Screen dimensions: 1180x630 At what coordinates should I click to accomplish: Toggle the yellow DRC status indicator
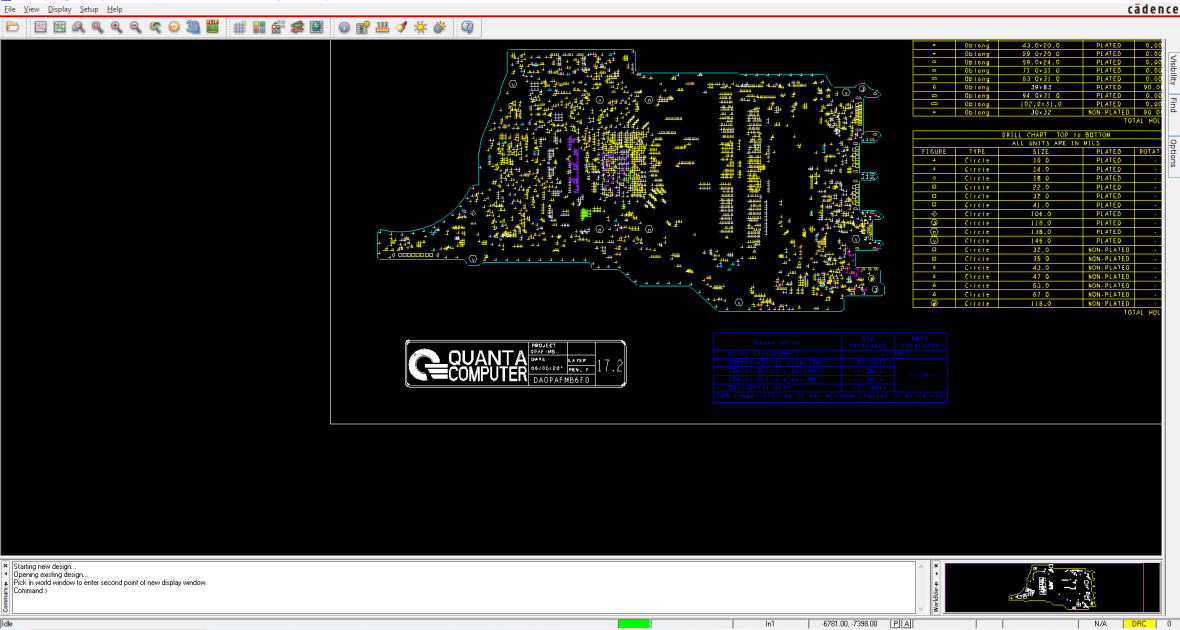coord(1139,624)
